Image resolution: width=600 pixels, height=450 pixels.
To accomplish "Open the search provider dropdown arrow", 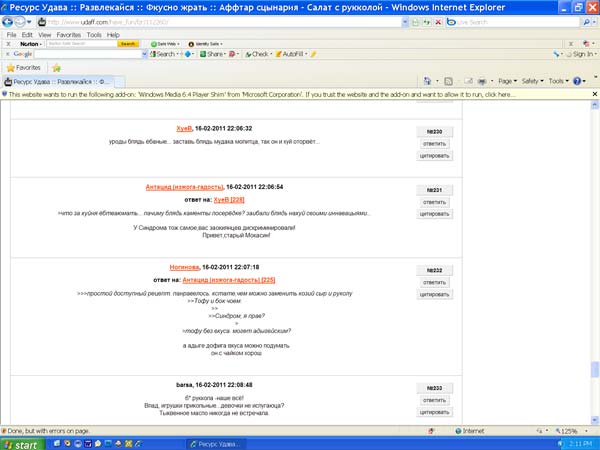I will [x=594, y=22].
